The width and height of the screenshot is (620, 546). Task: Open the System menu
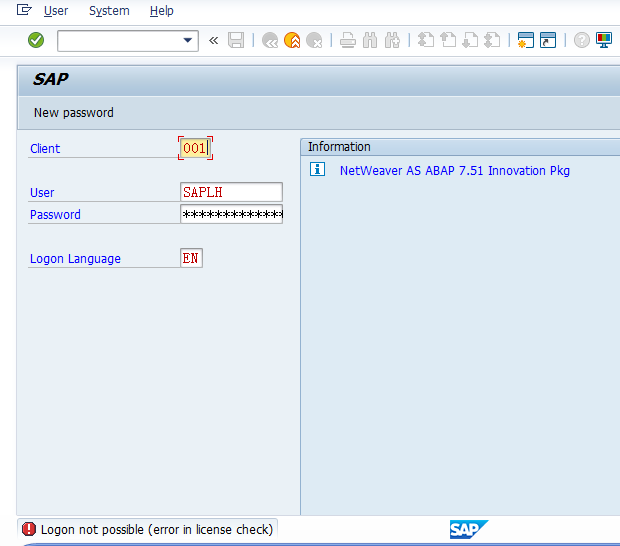tap(109, 11)
